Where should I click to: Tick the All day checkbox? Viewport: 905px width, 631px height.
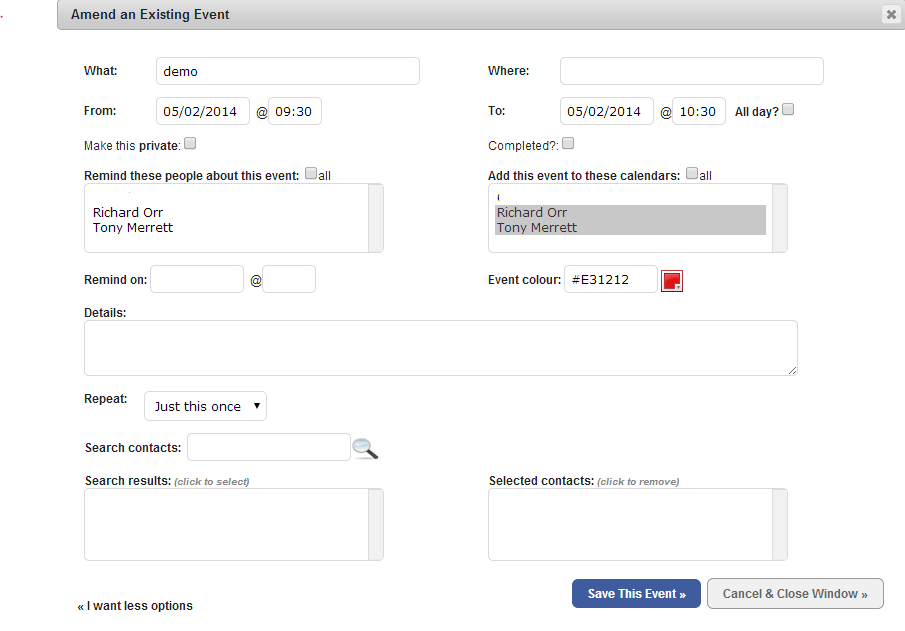click(788, 109)
